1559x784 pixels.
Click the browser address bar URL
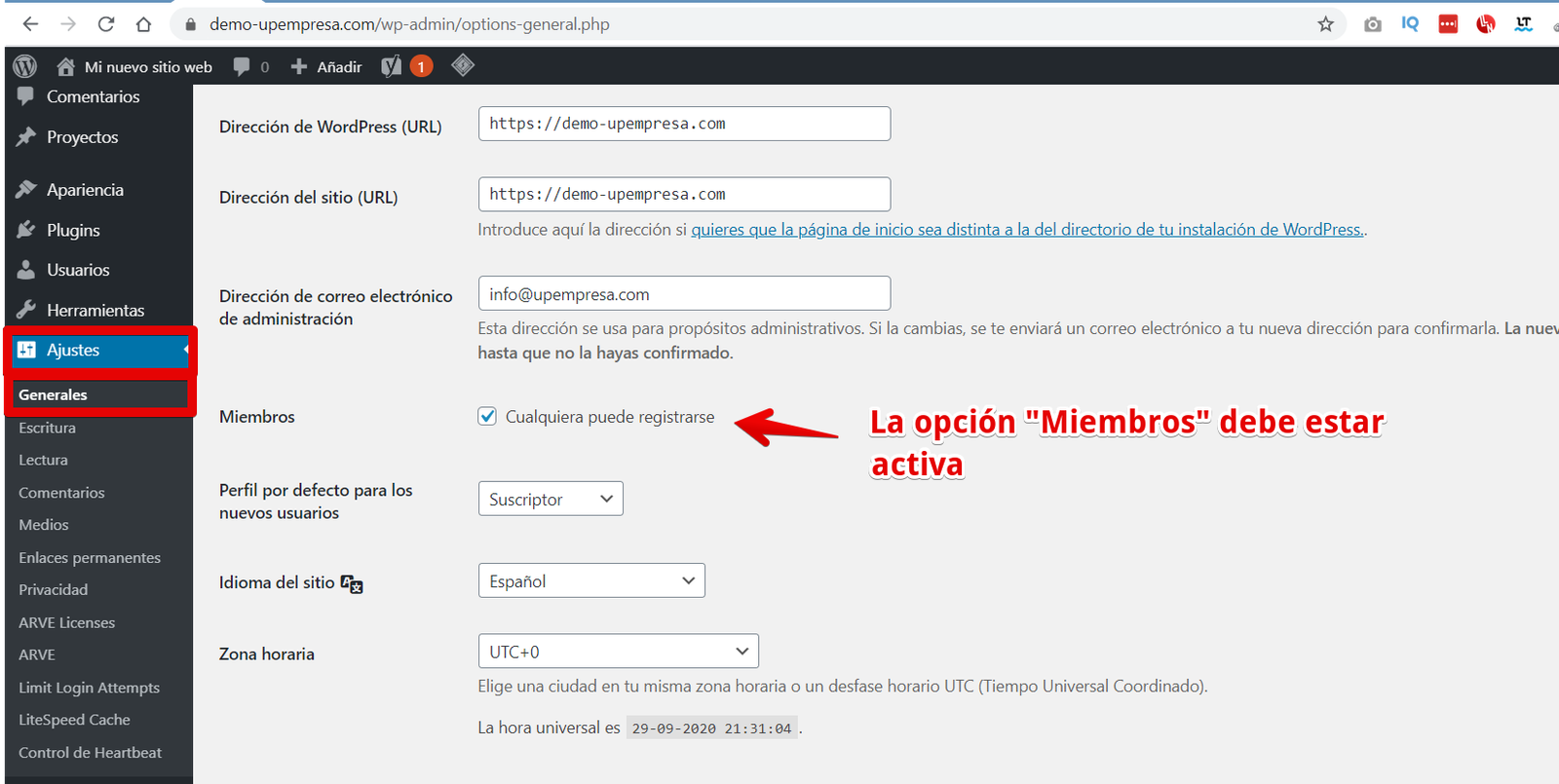[x=409, y=24]
